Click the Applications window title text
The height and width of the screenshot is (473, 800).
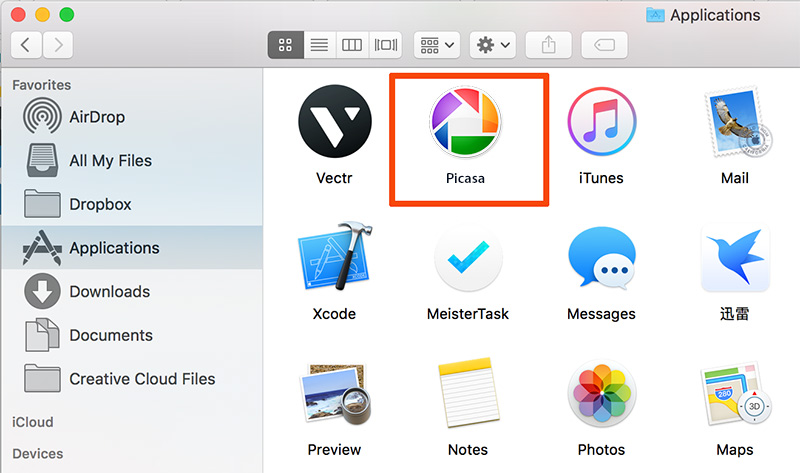tap(715, 15)
